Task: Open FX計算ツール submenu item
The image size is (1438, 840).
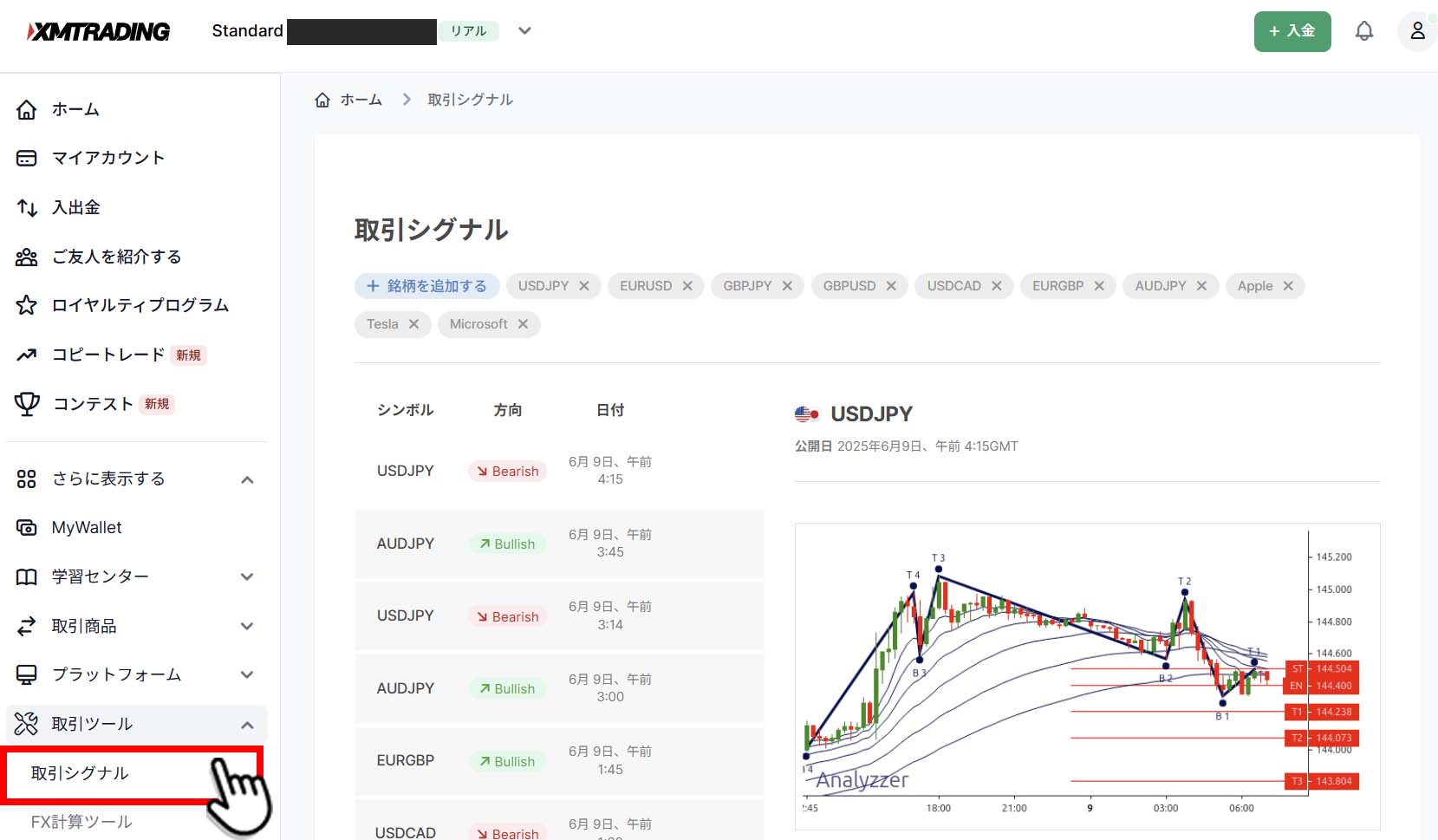Action: click(x=81, y=822)
